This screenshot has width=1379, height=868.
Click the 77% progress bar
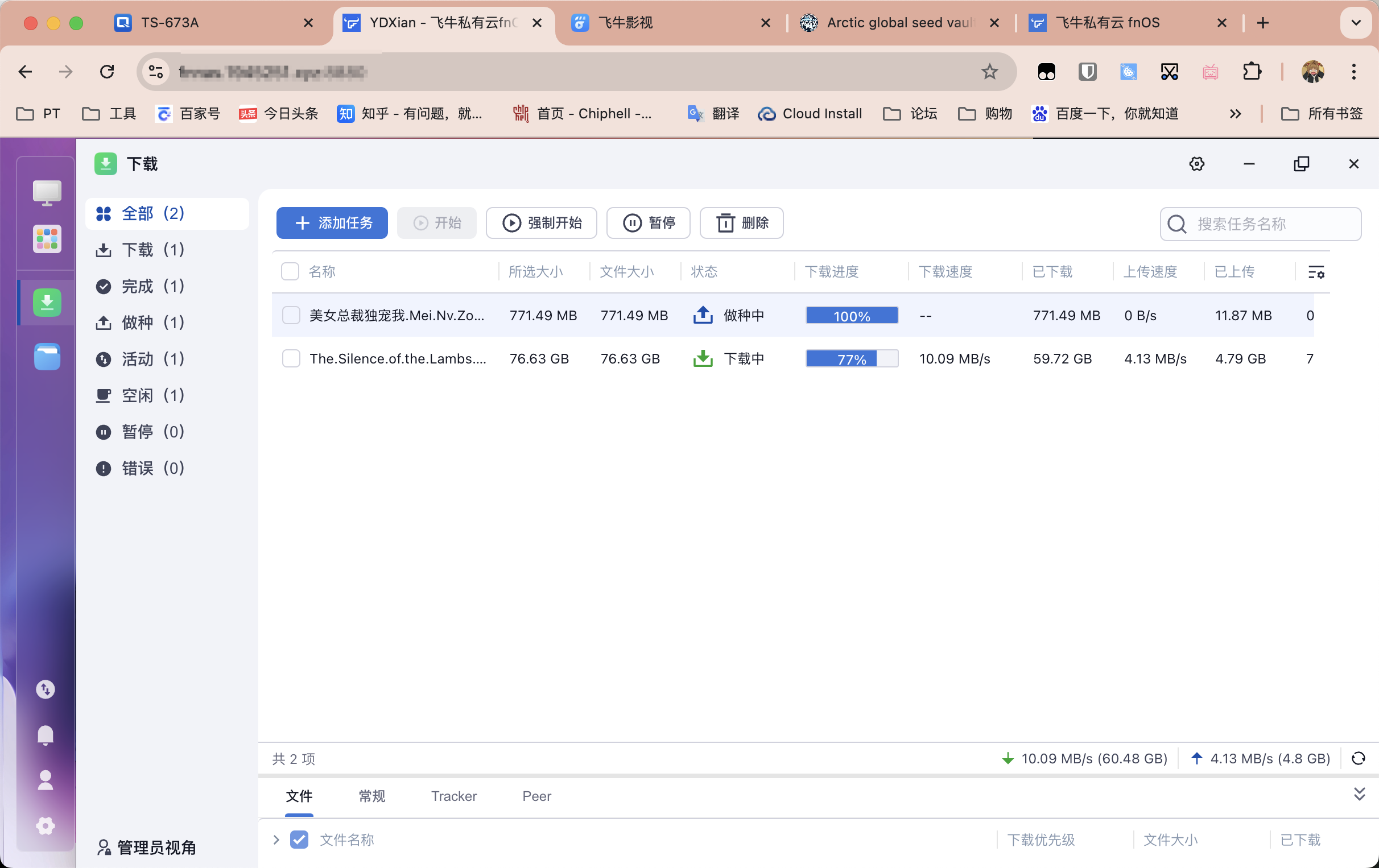[852, 359]
